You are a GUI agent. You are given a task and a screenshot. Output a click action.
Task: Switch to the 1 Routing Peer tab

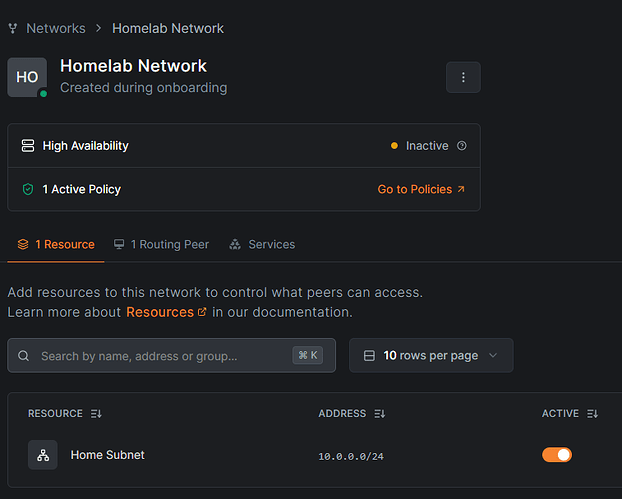point(161,244)
